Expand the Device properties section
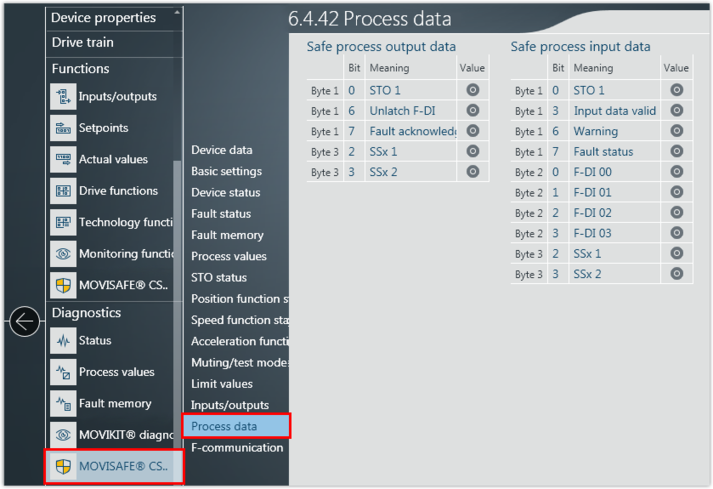713x489 pixels. click(x=103, y=18)
